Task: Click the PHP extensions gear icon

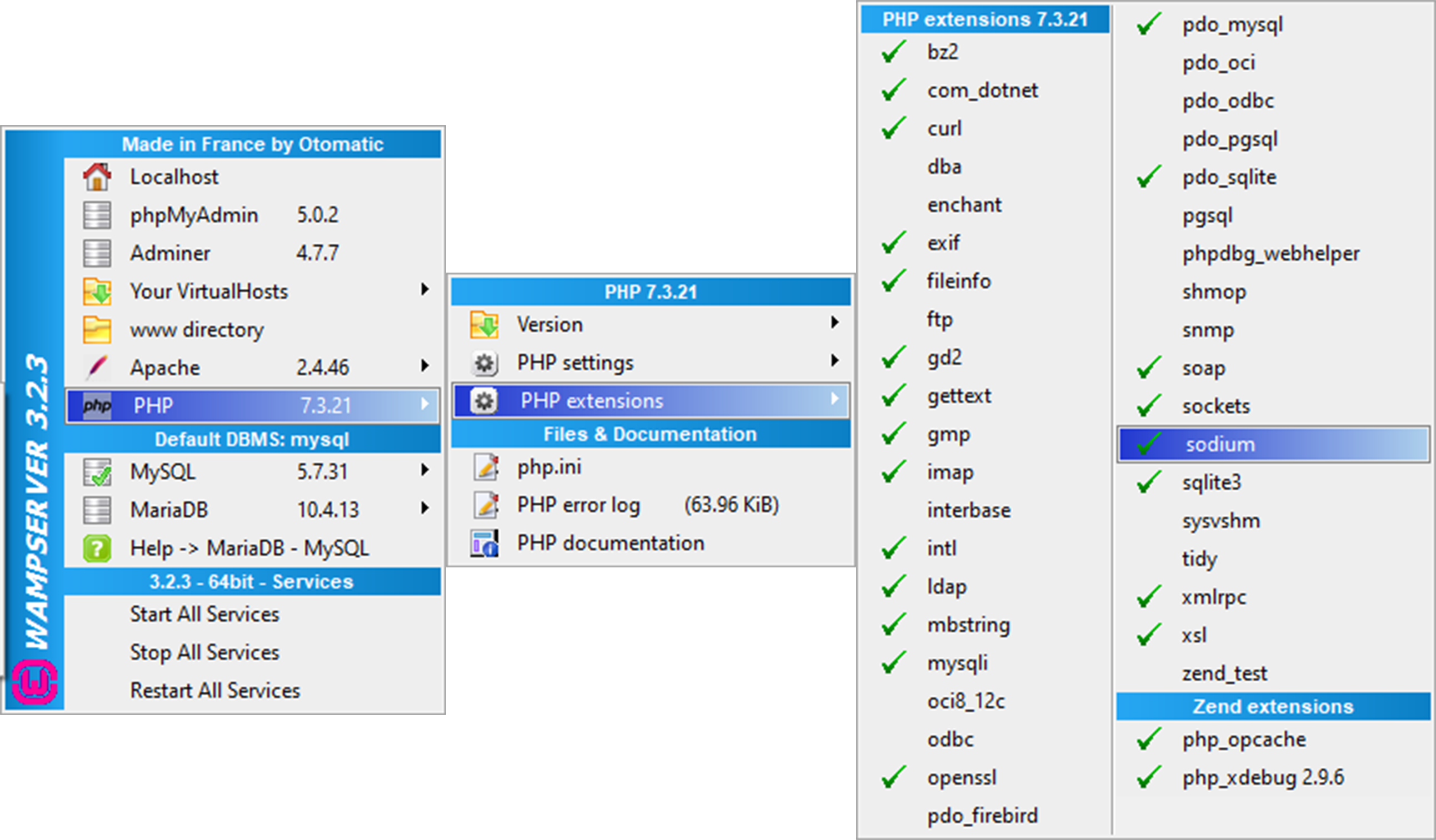Action: point(484,401)
